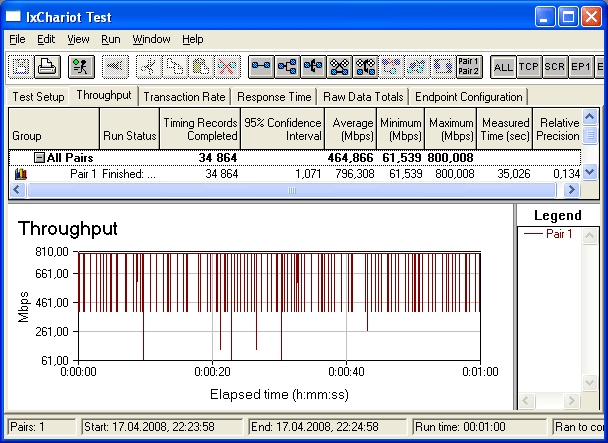Click the Pair 1 row chart icon
Image resolution: width=608 pixels, height=443 pixels.
tap(21, 174)
